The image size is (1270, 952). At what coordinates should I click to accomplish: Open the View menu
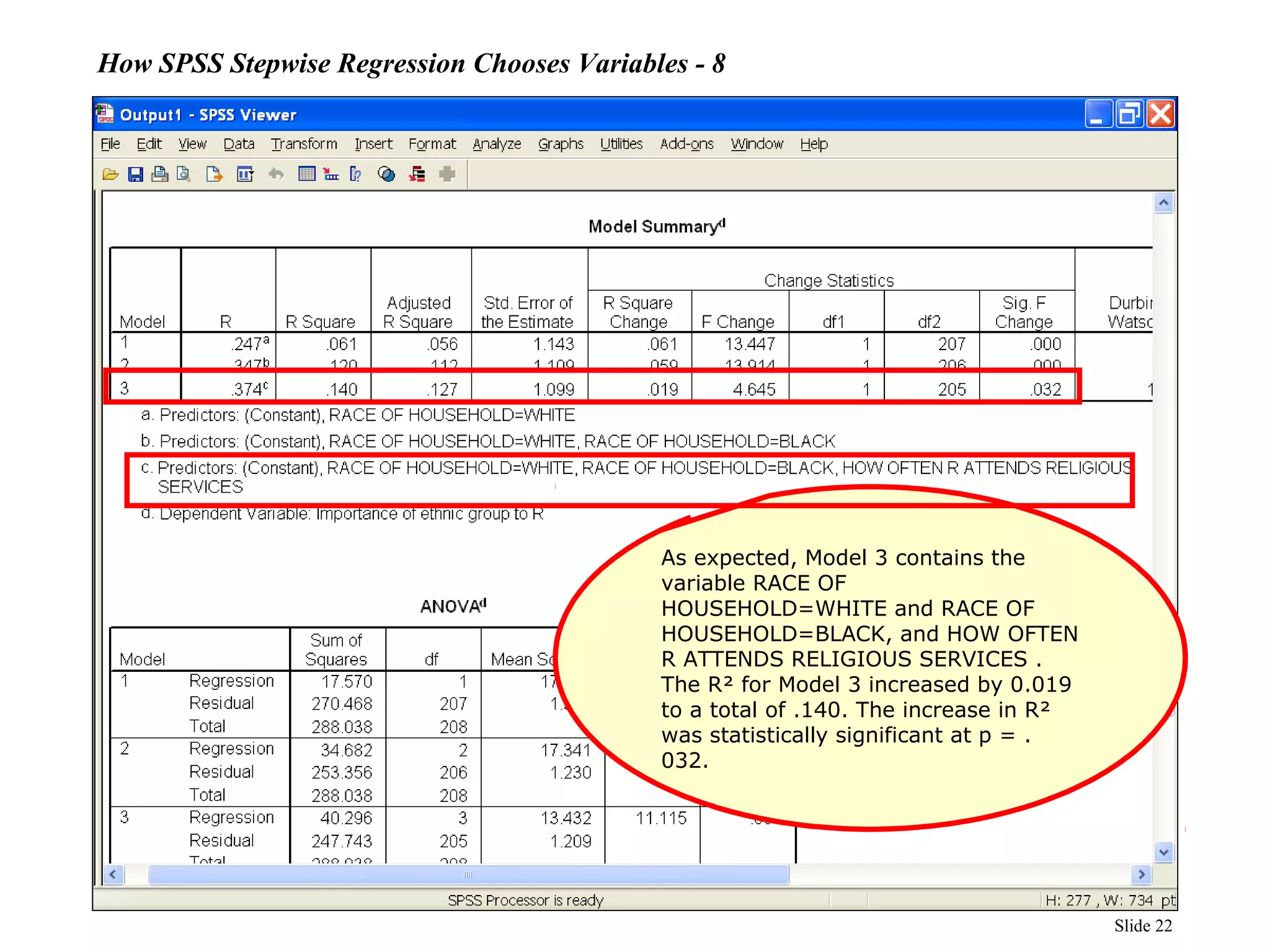[x=192, y=144]
